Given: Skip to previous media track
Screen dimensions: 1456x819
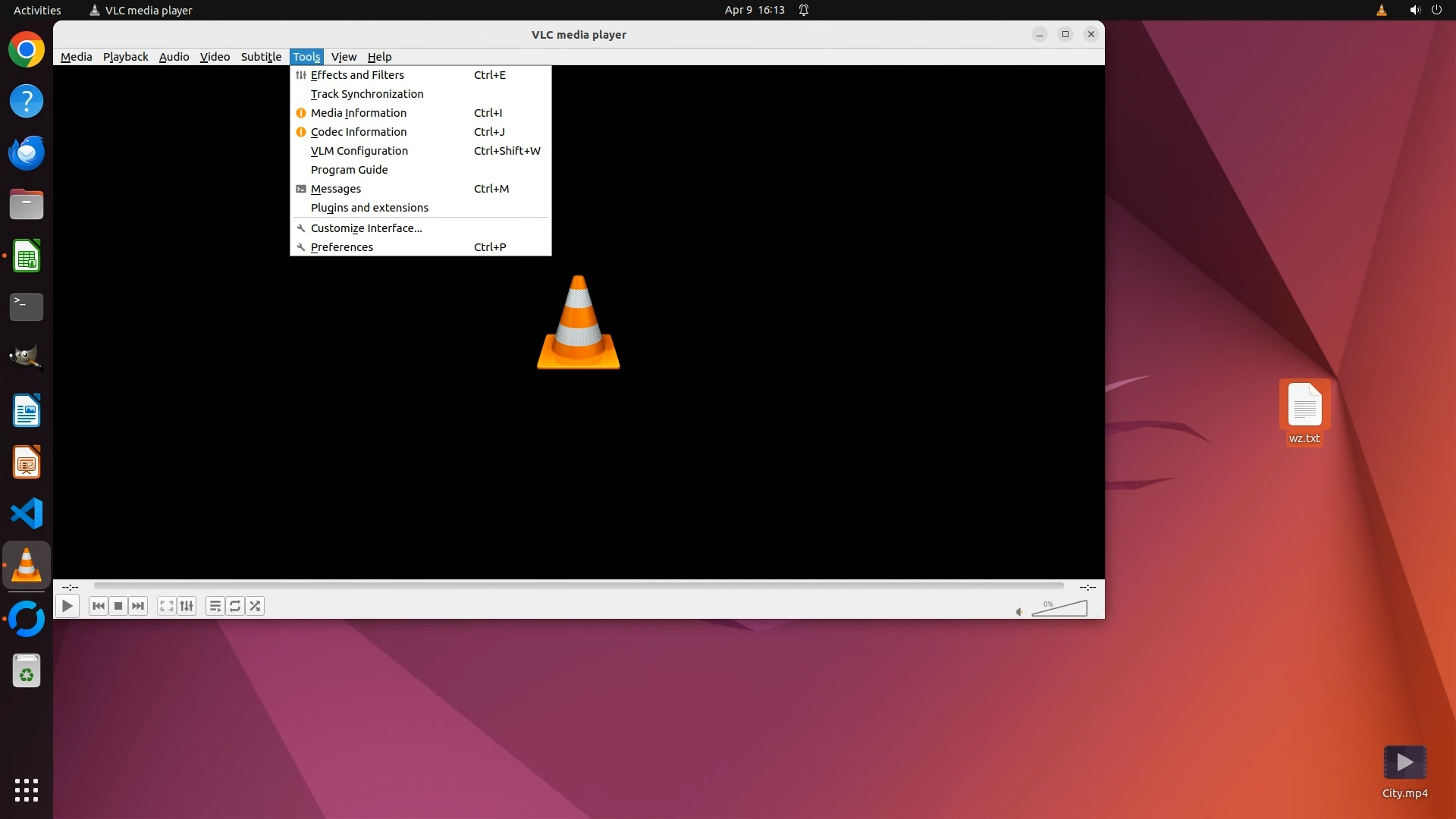Looking at the screenshot, I should [98, 606].
